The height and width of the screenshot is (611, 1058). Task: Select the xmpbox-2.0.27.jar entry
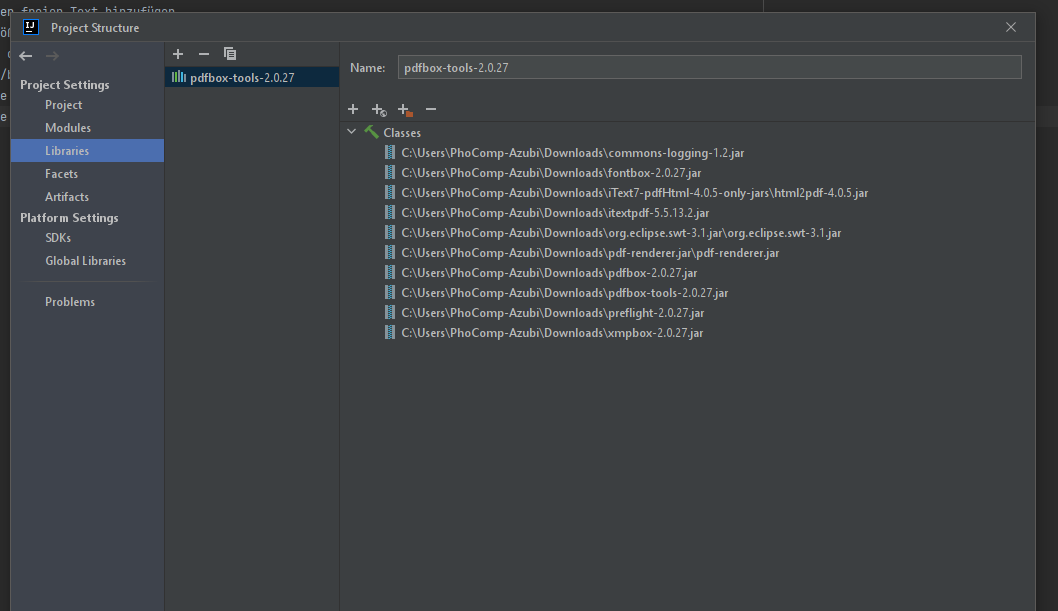point(552,333)
